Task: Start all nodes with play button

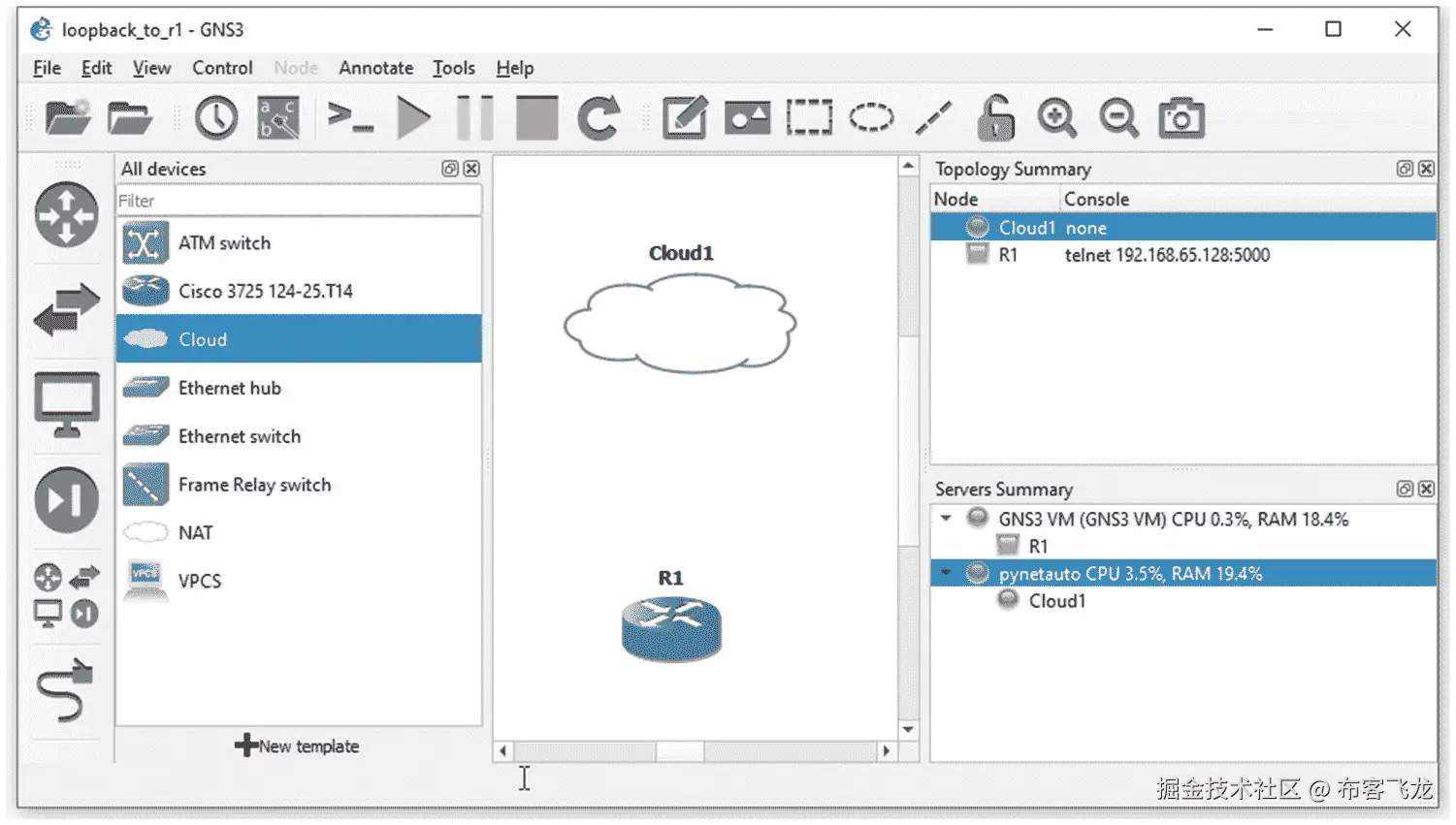Action: (414, 118)
